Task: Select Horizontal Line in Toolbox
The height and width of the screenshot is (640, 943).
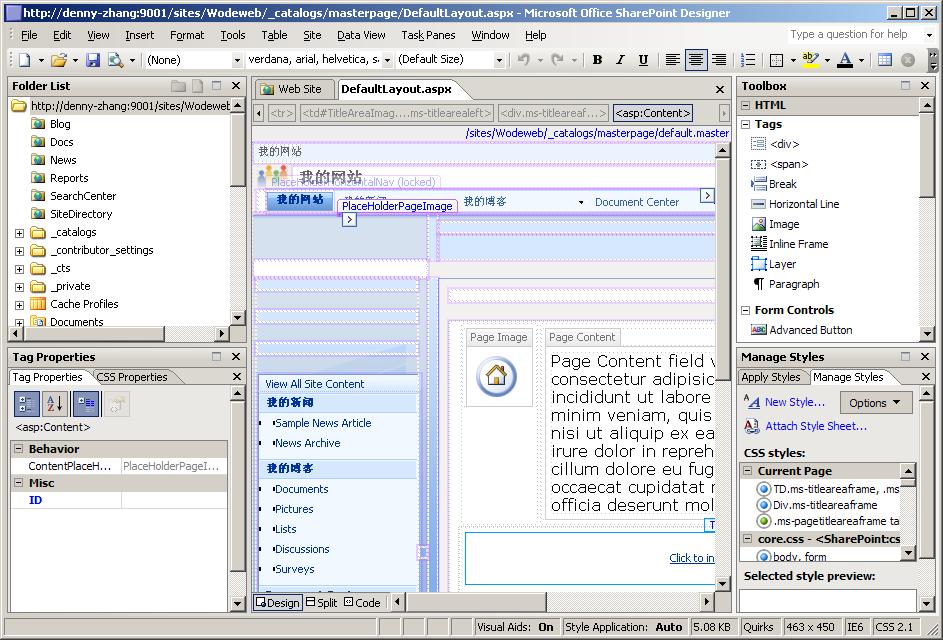Action: pos(803,204)
